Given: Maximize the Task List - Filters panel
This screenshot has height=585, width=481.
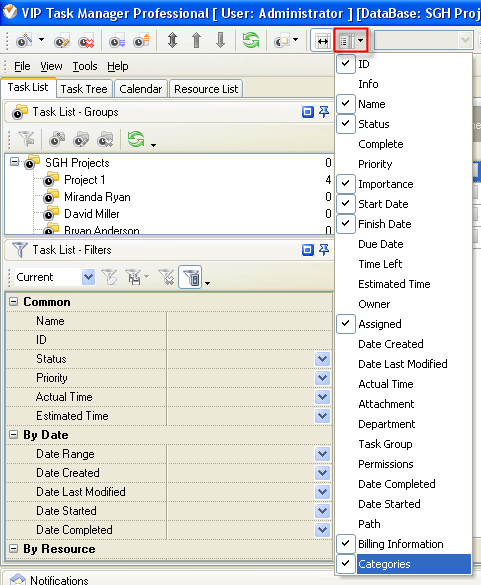Looking at the screenshot, I should click(307, 250).
